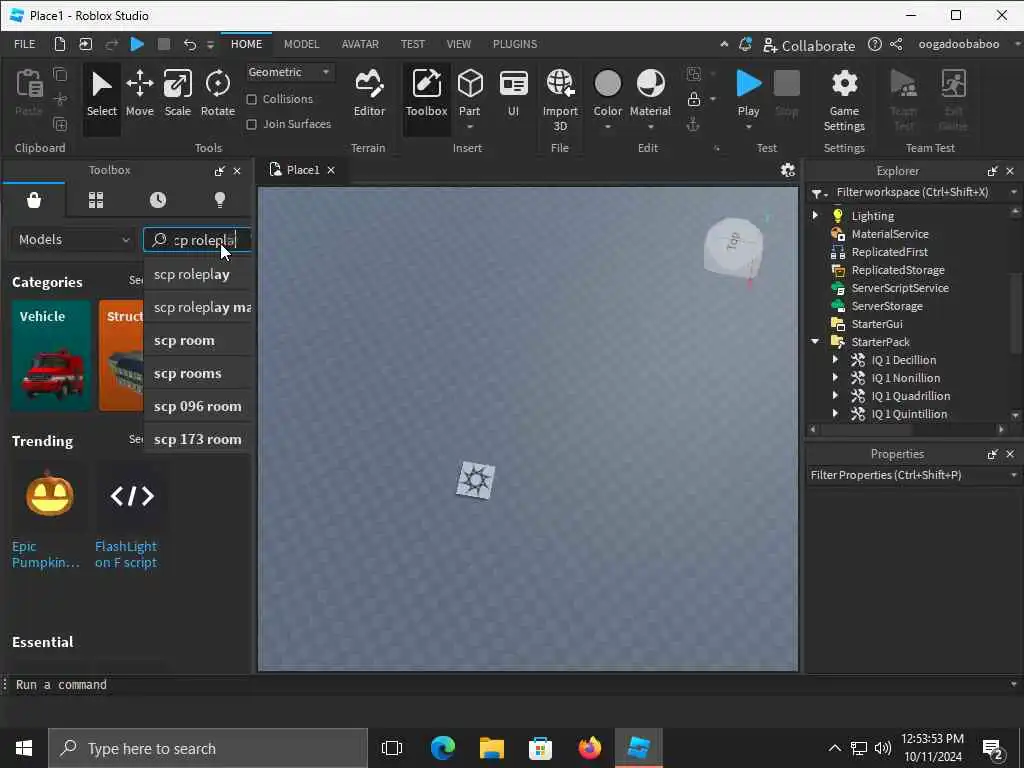Viewport: 1024px width, 768px height.
Task: Toggle the Collisions checkbox
Action: [x=251, y=99]
